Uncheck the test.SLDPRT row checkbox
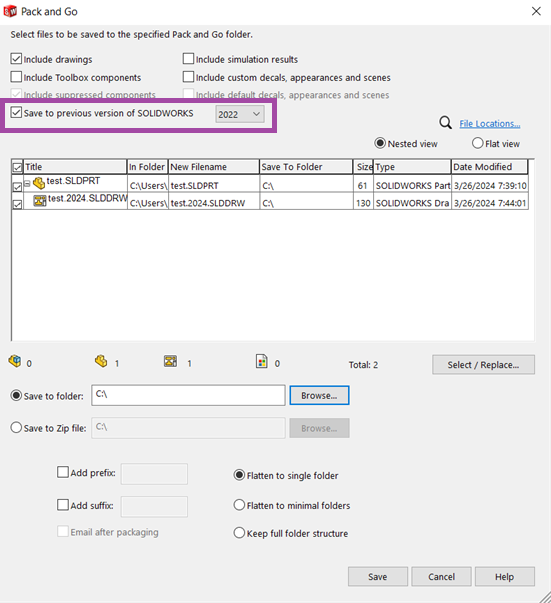Viewport: 551px width, 603px height. tap(17, 187)
